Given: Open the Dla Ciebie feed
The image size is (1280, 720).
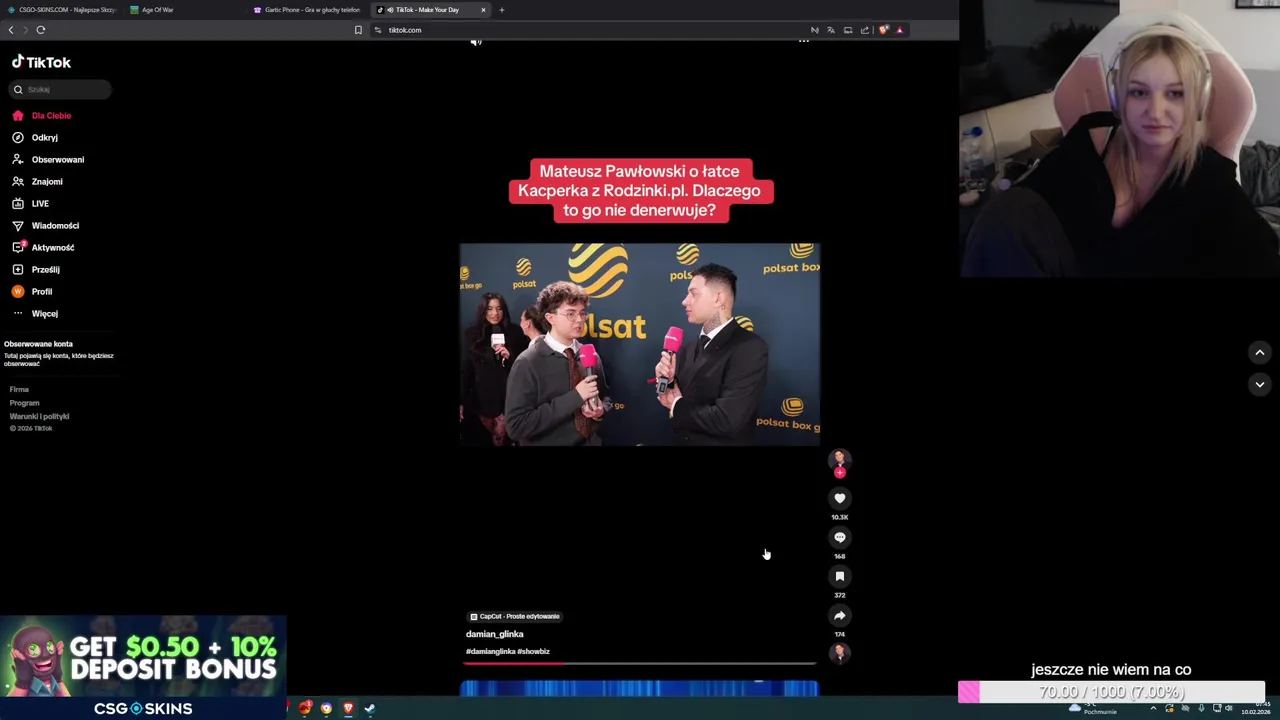Looking at the screenshot, I should 42,115.
